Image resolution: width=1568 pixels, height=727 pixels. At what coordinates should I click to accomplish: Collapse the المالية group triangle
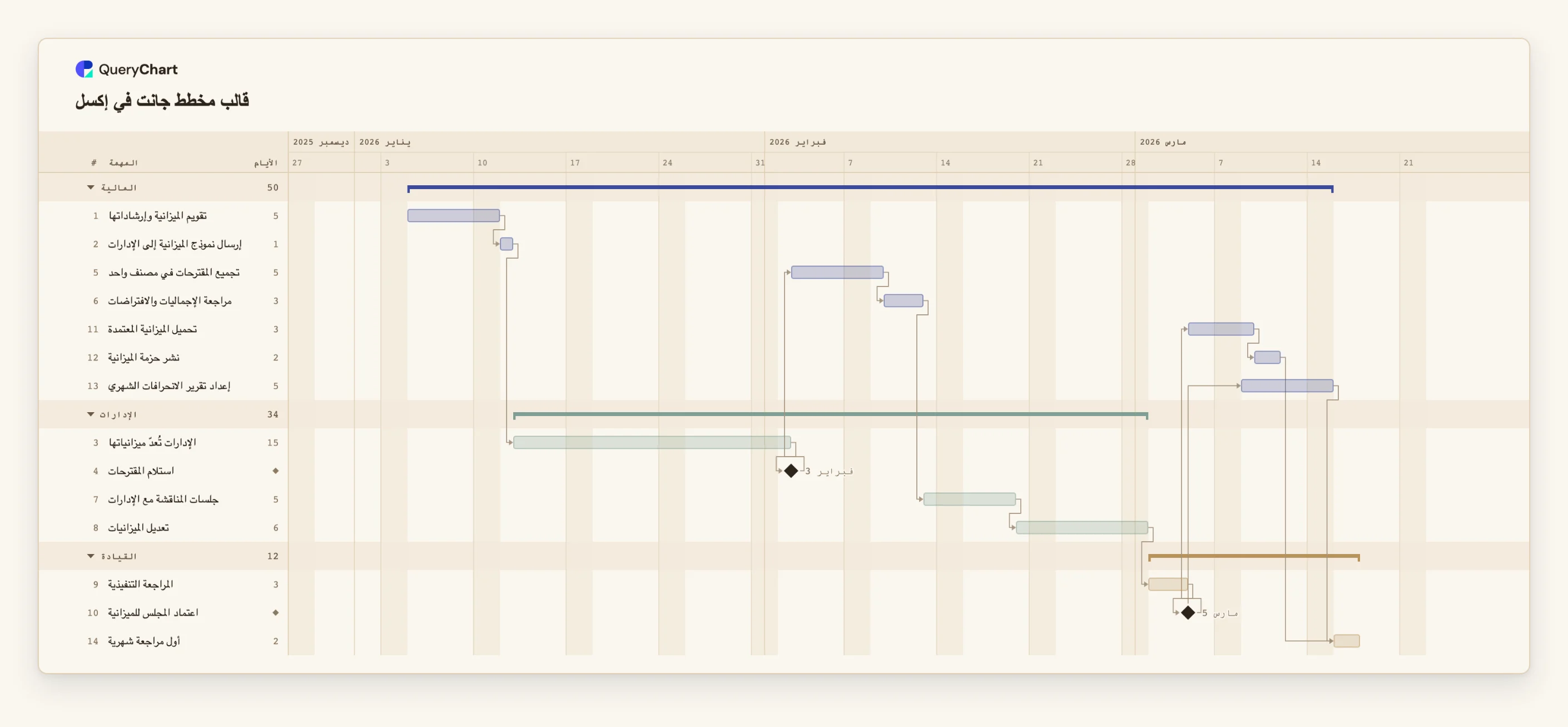91,187
